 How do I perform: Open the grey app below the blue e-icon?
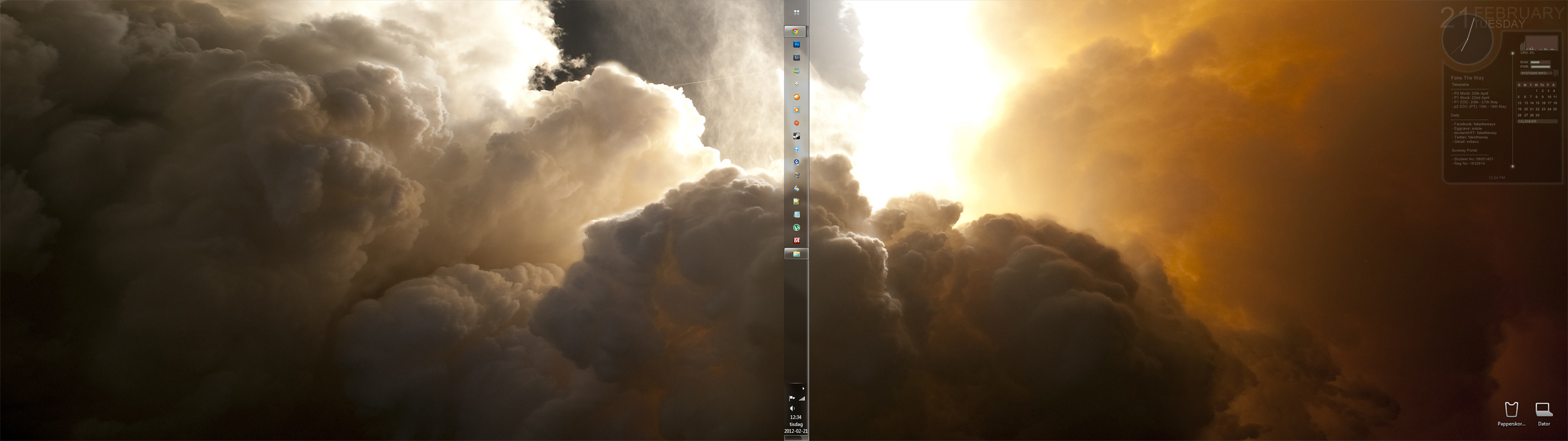pyautogui.click(x=796, y=175)
